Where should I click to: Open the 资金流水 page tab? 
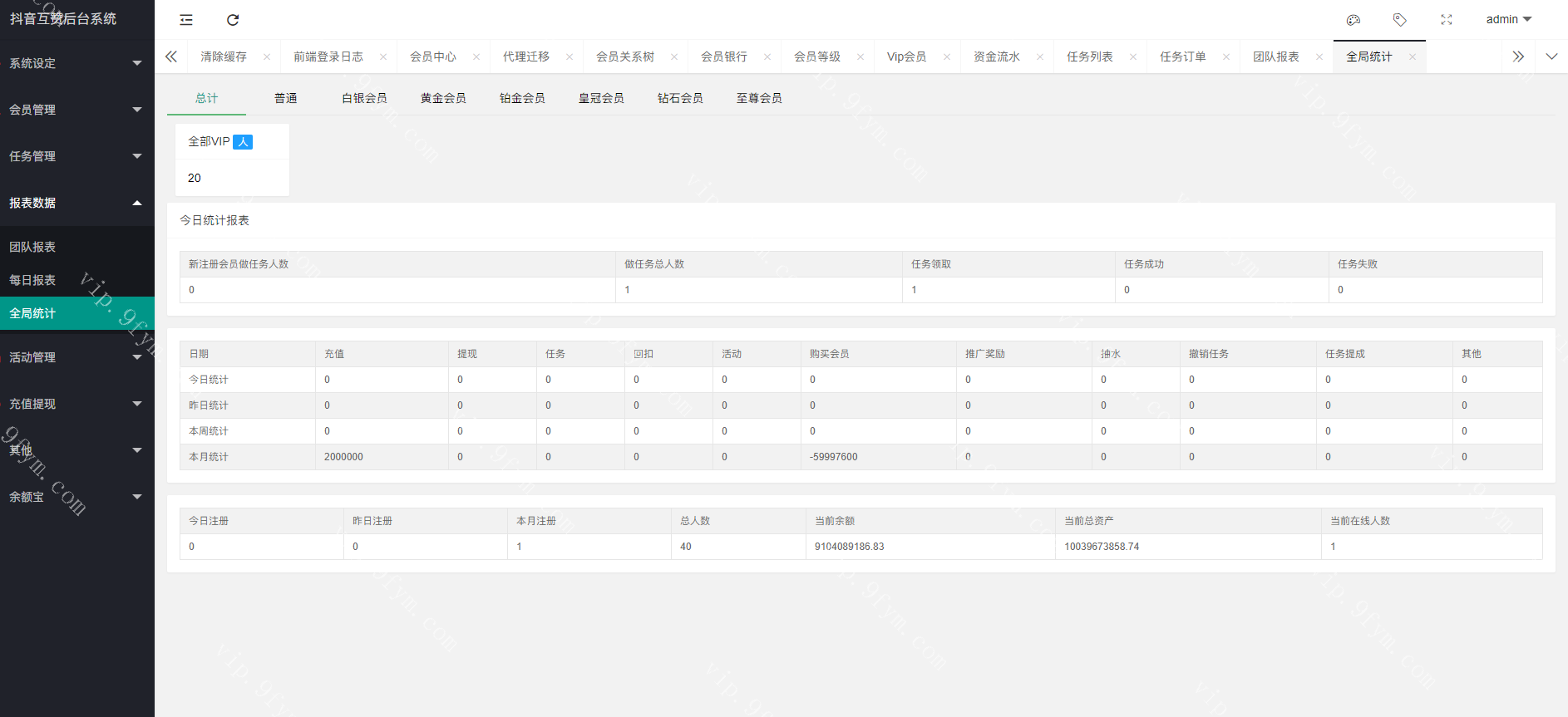pos(996,56)
